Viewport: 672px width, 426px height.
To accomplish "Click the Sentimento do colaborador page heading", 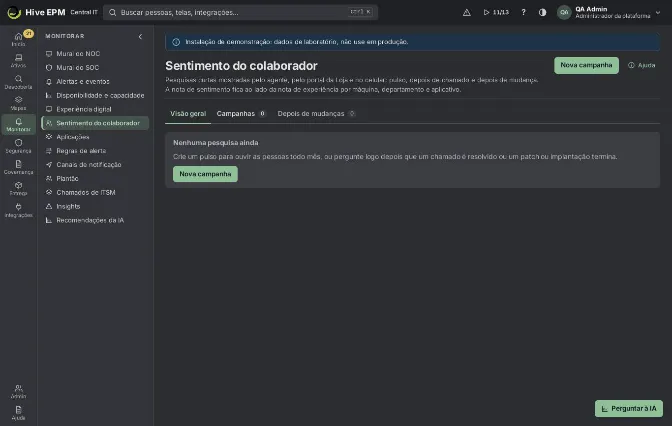I will pos(241,66).
